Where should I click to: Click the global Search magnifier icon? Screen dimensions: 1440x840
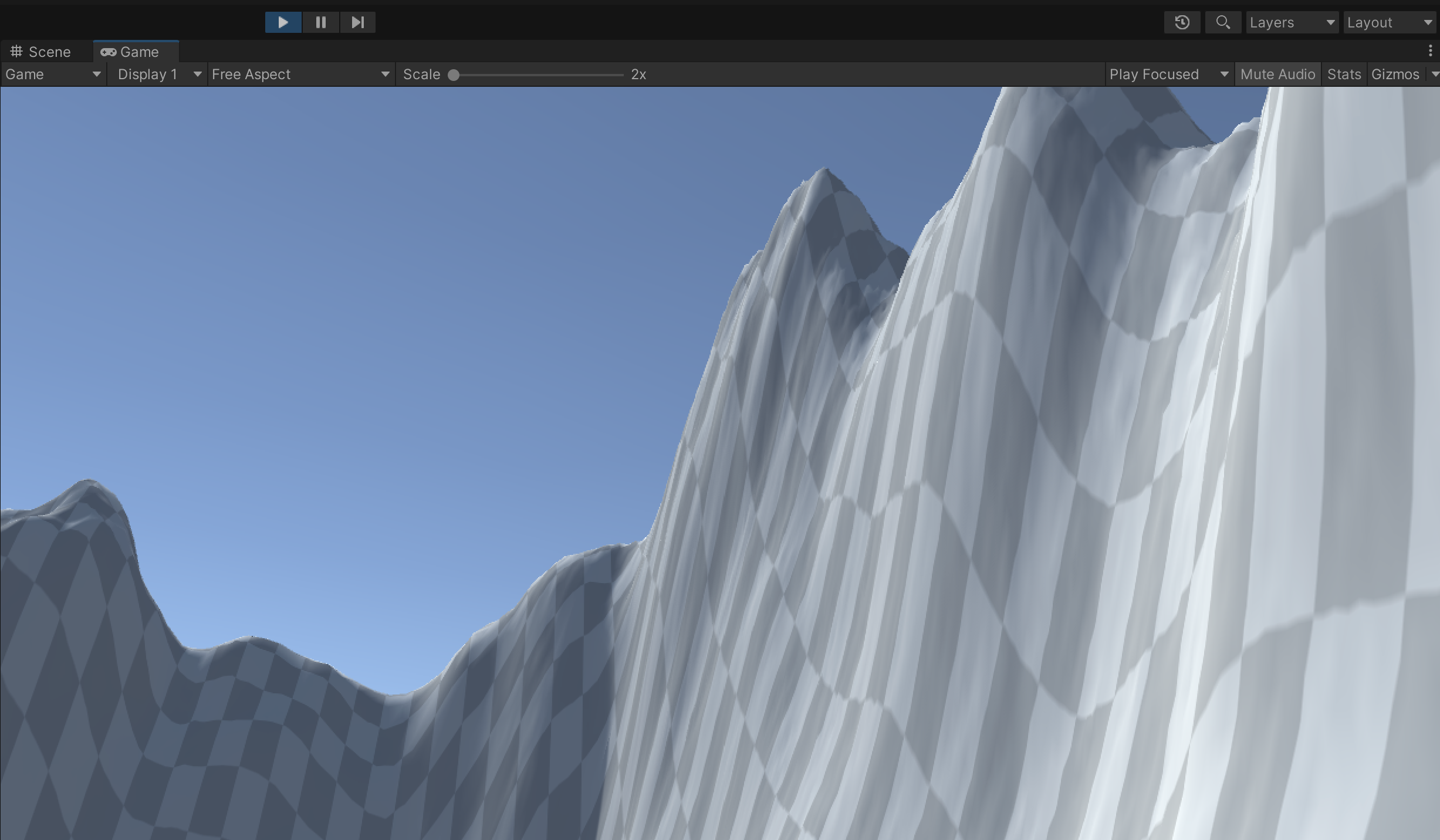click(x=1223, y=22)
